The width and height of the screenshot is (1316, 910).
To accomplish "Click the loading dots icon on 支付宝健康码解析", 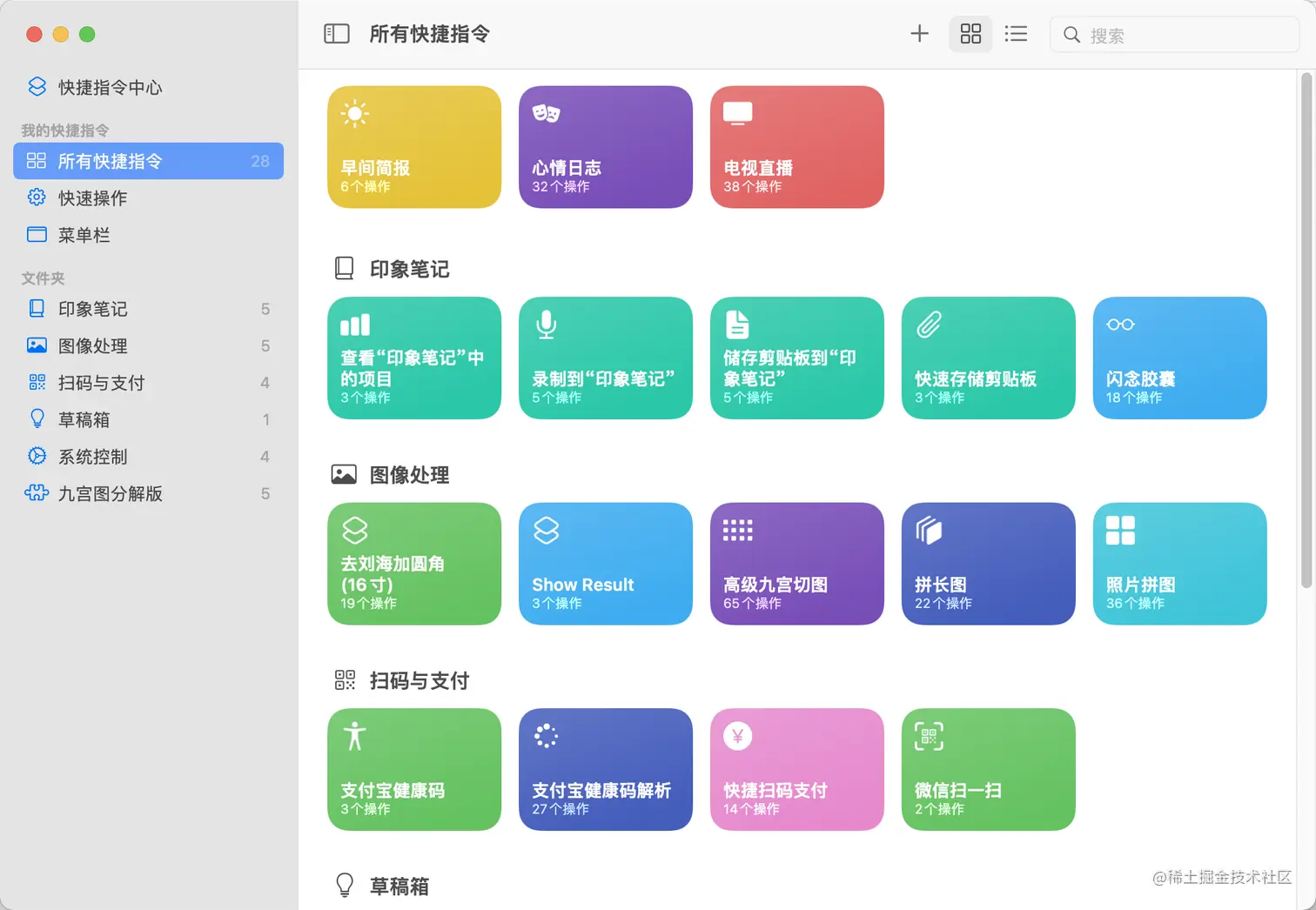I will click(546, 736).
